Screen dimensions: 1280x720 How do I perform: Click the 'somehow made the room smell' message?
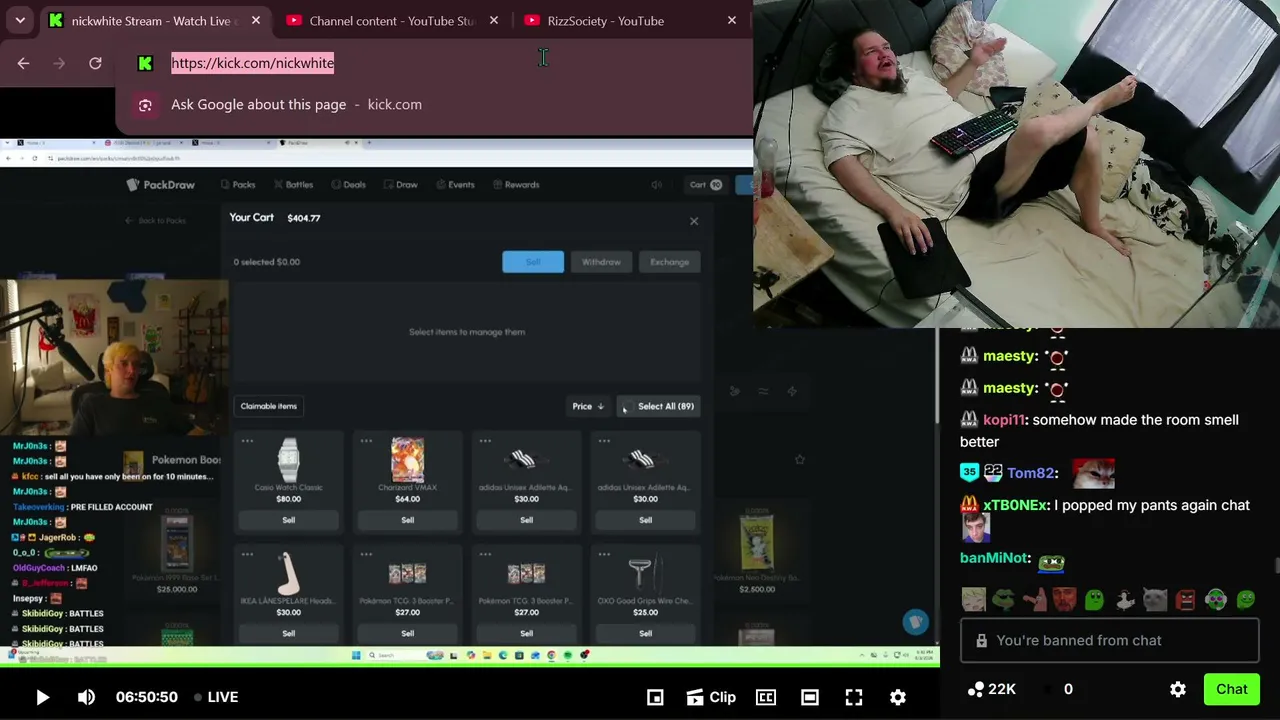(x=1099, y=431)
